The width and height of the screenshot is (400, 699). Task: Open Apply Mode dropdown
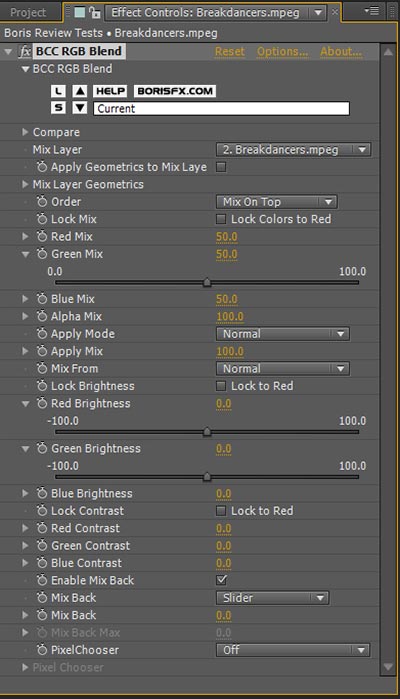point(283,334)
